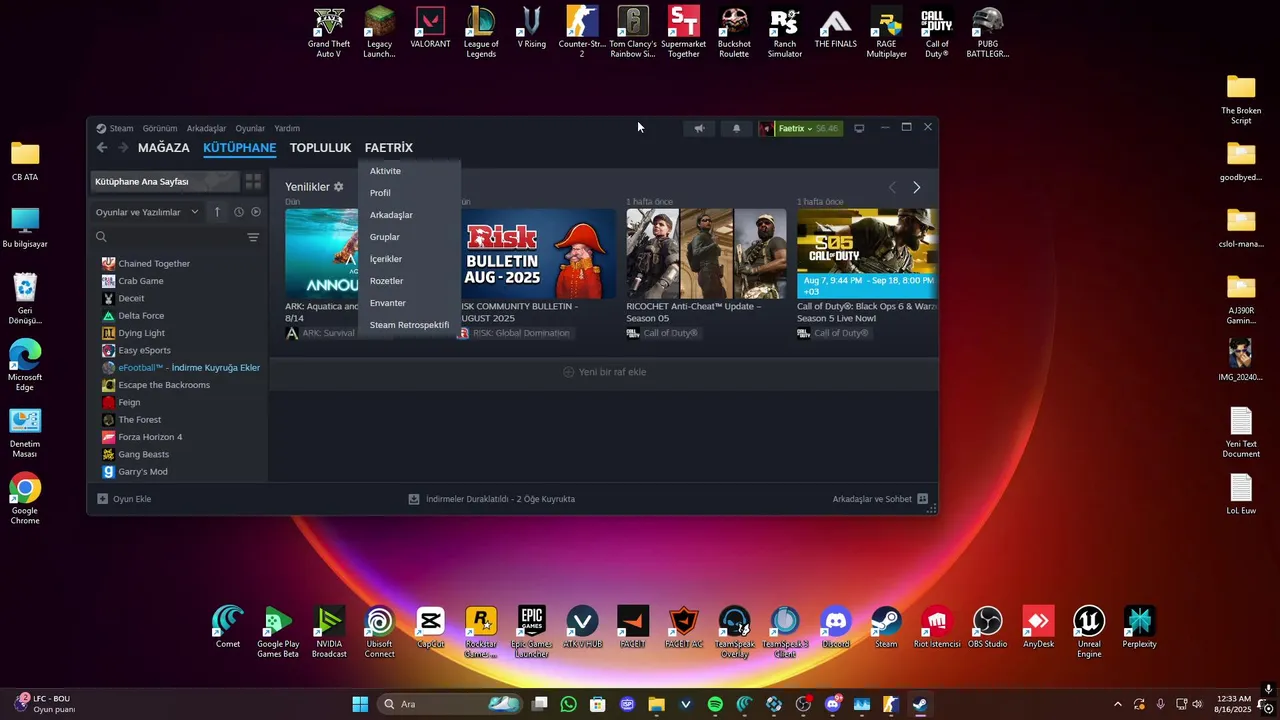This screenshot has height=720, width=1280.
Task: Open the downloads status İndirmeler Duraklatıldı
Action: point(491,499)
